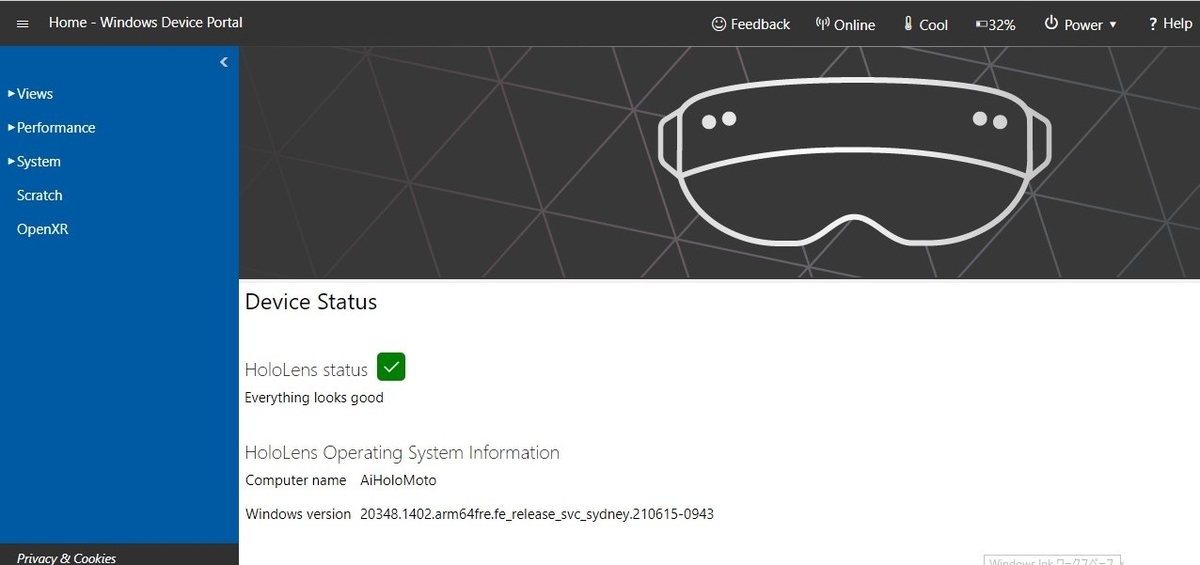This screenshot has height=565, width=1200.
Task: Select the 'Computer name' label
Action: click(296, 480)
